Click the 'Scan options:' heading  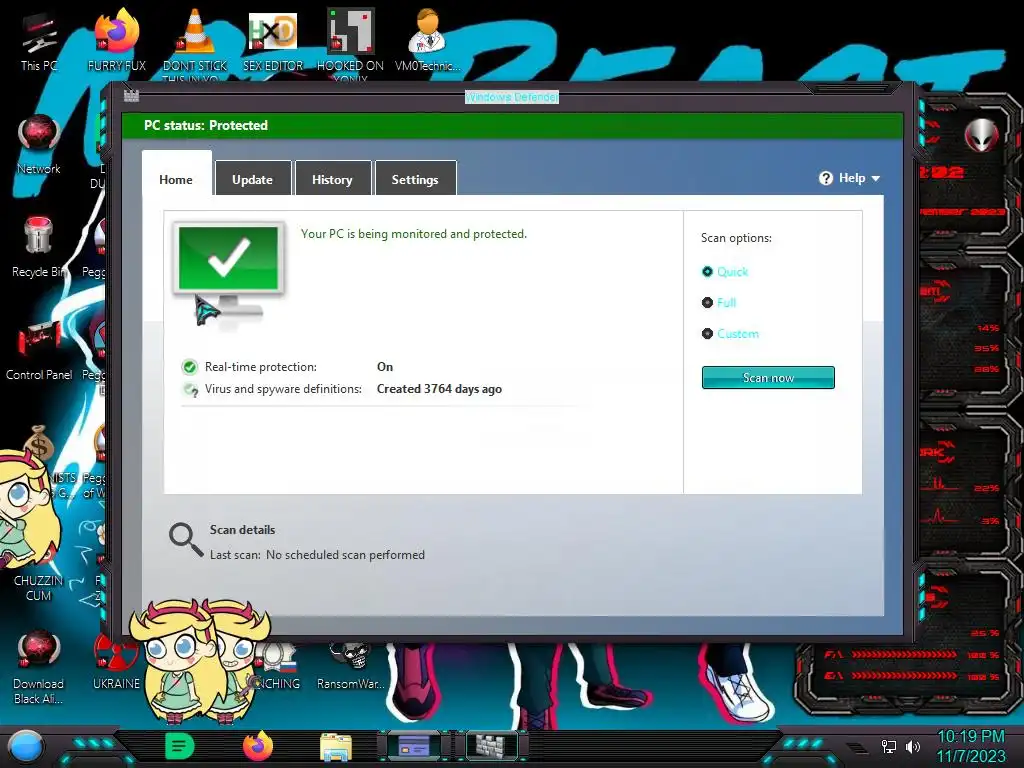736,238
